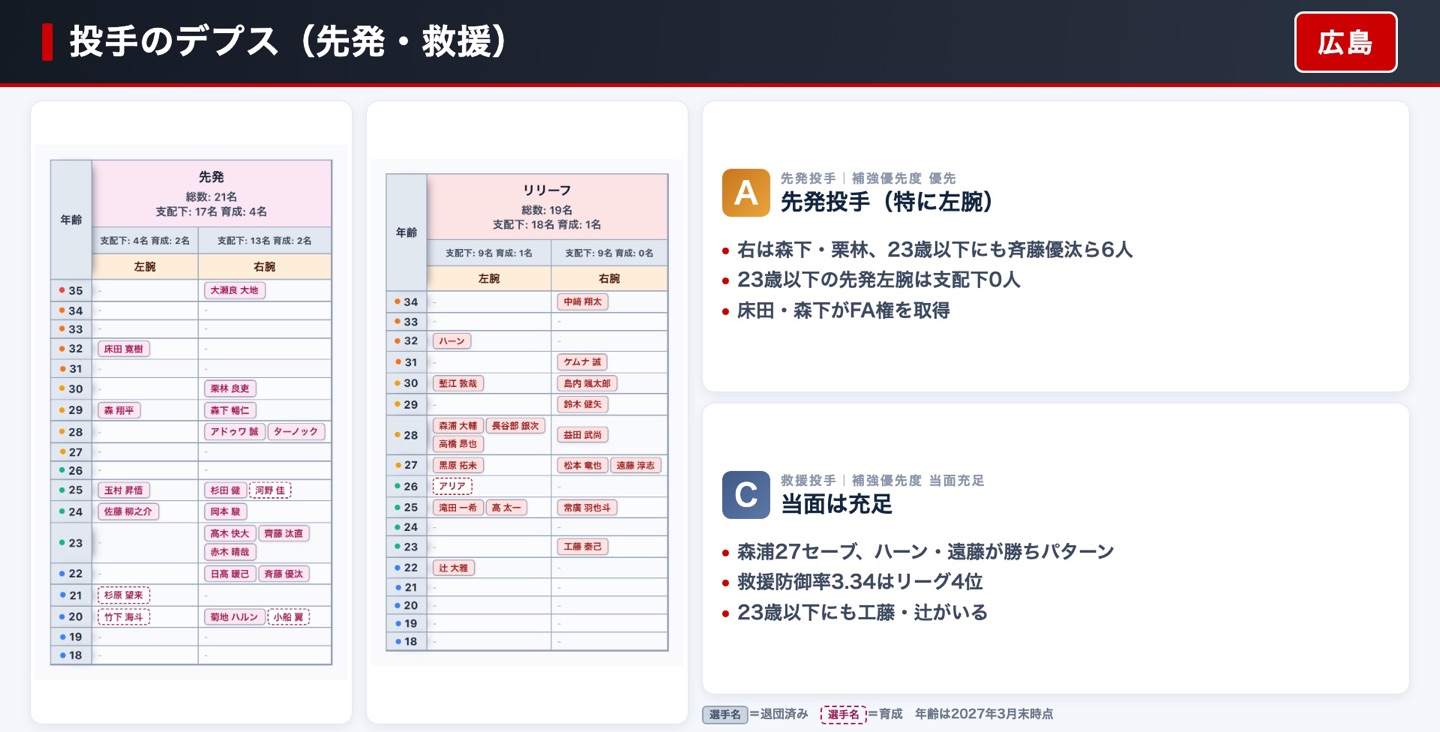
Task: Select 森 翔平 in left-handed starters
Action: 119,410
